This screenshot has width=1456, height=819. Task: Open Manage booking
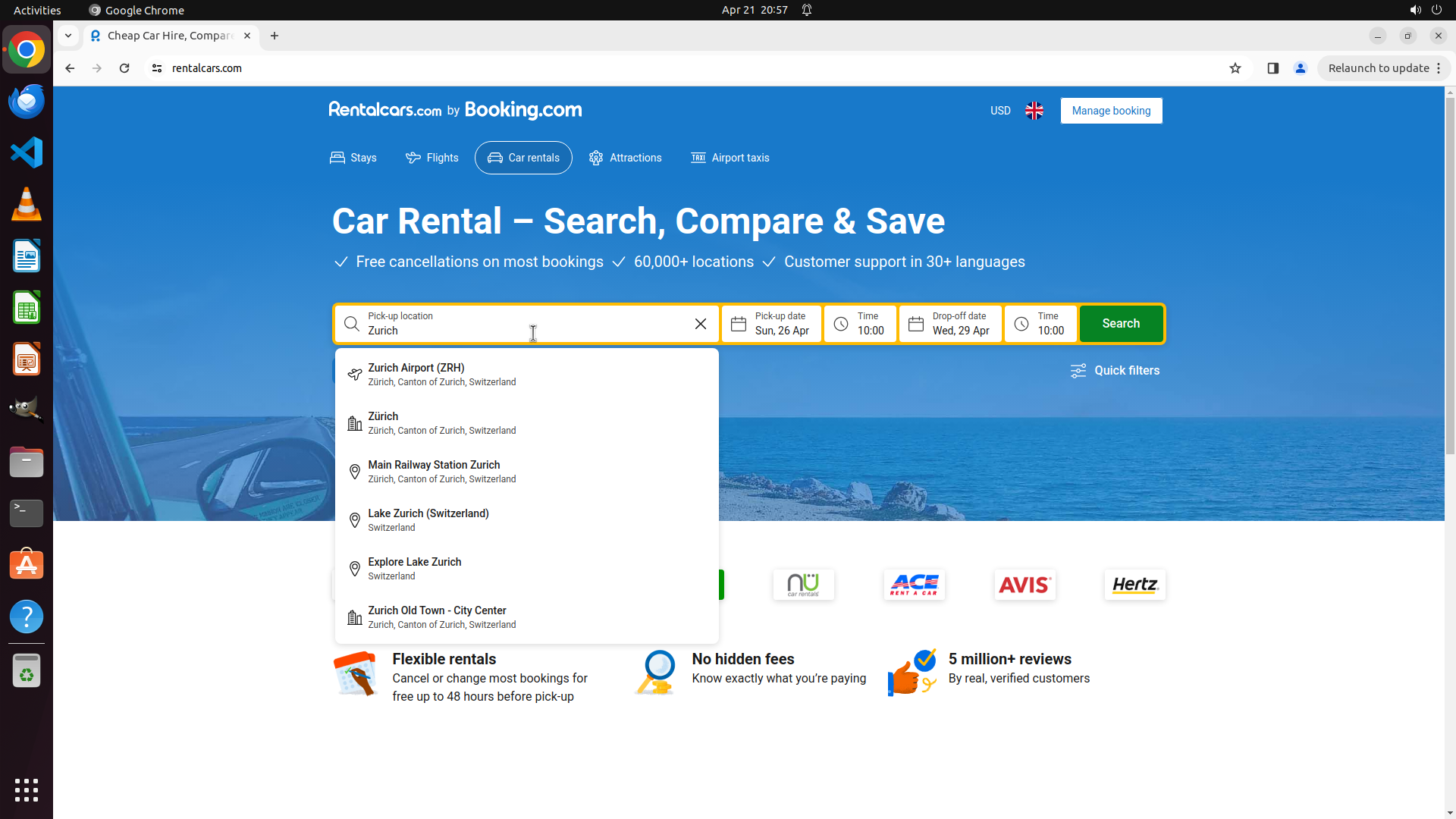[1110, 111]
